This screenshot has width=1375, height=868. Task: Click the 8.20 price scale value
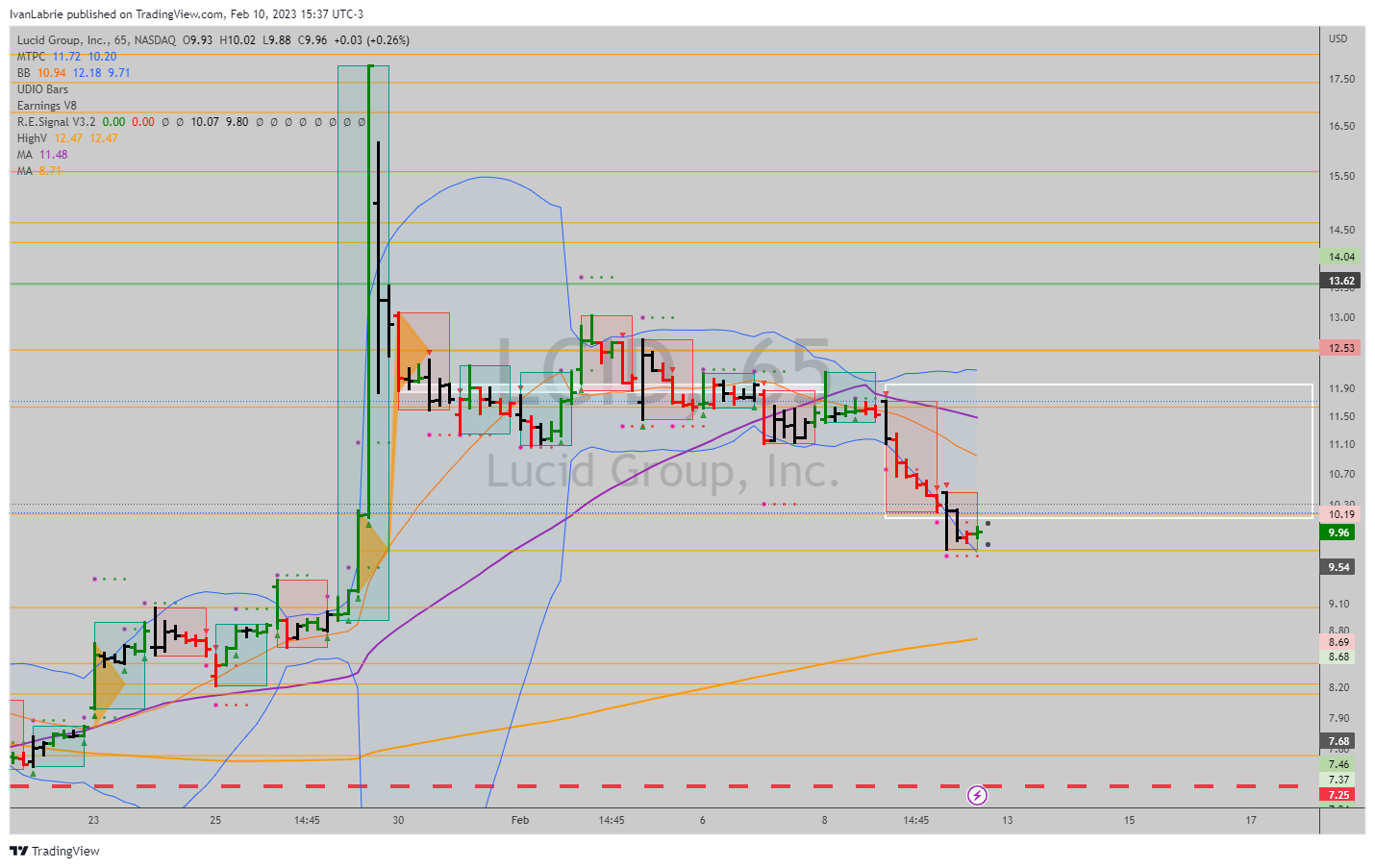[1338, 687]
